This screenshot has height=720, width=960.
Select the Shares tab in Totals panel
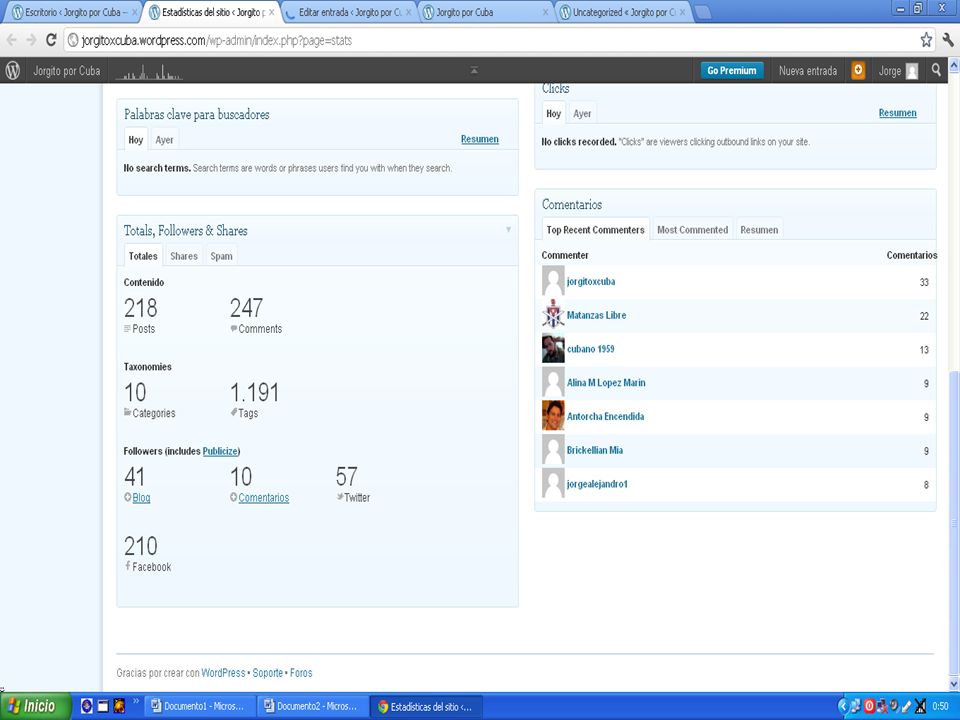184,256
